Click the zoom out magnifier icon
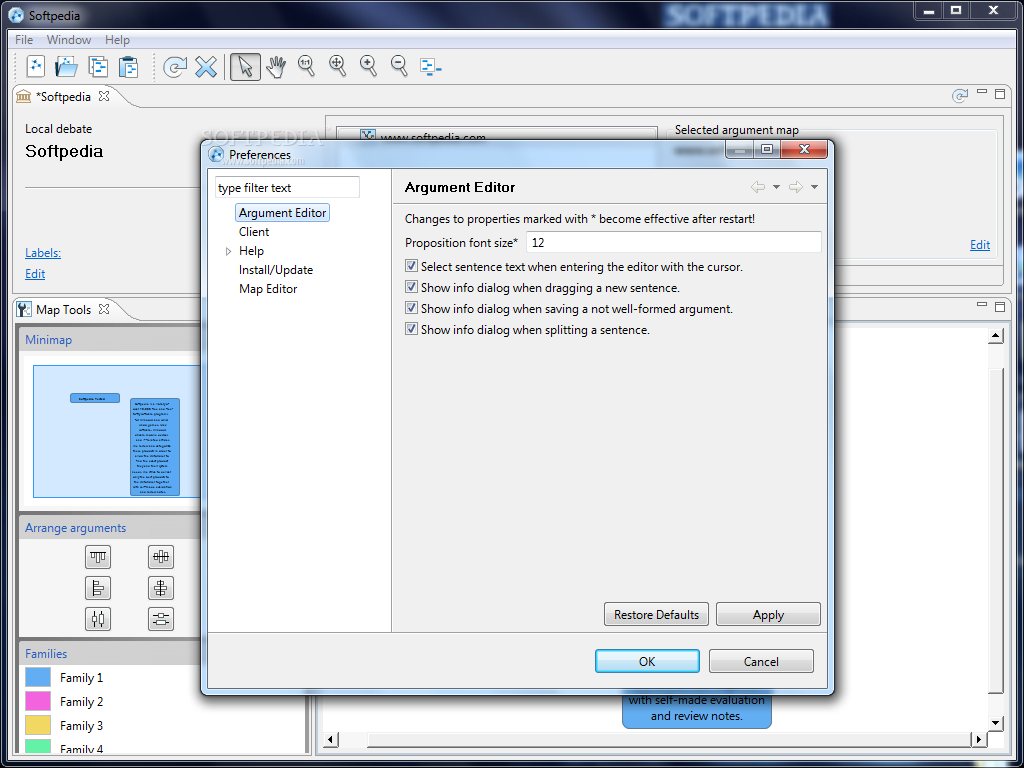This screenshot has height=768, width=1024. point(399,66)
